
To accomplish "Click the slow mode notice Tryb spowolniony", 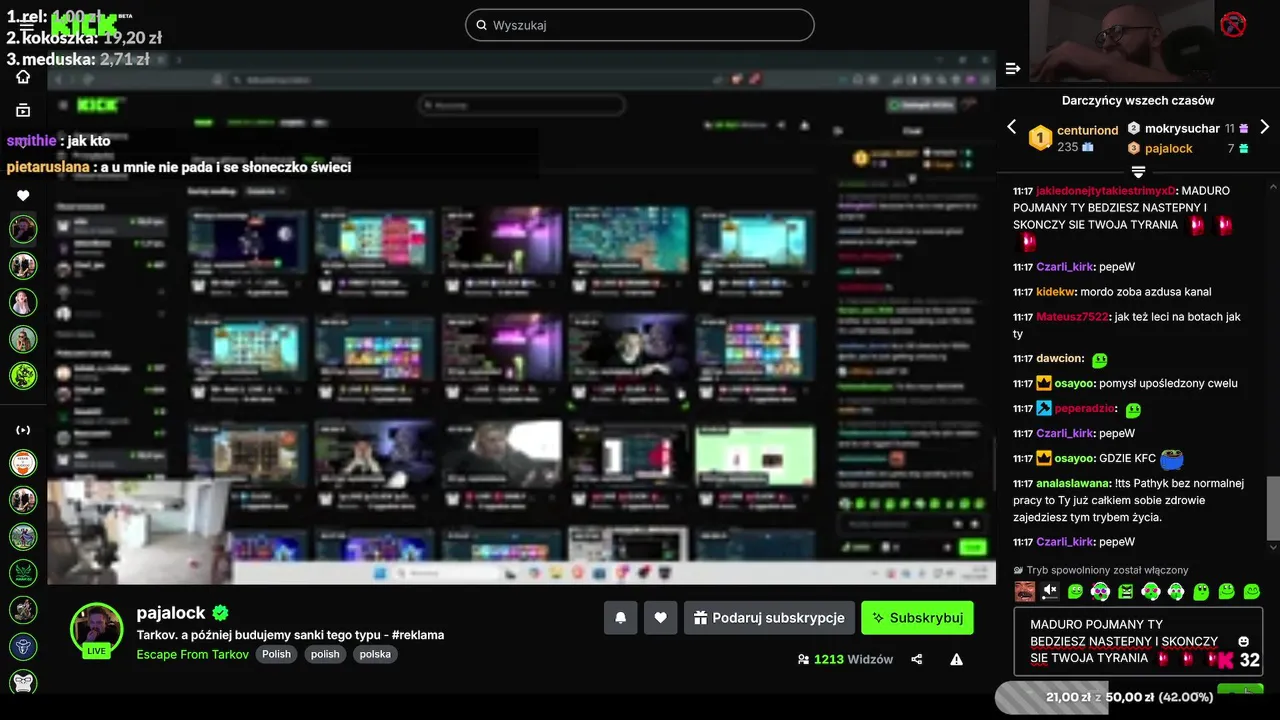I will (1100, 570).
